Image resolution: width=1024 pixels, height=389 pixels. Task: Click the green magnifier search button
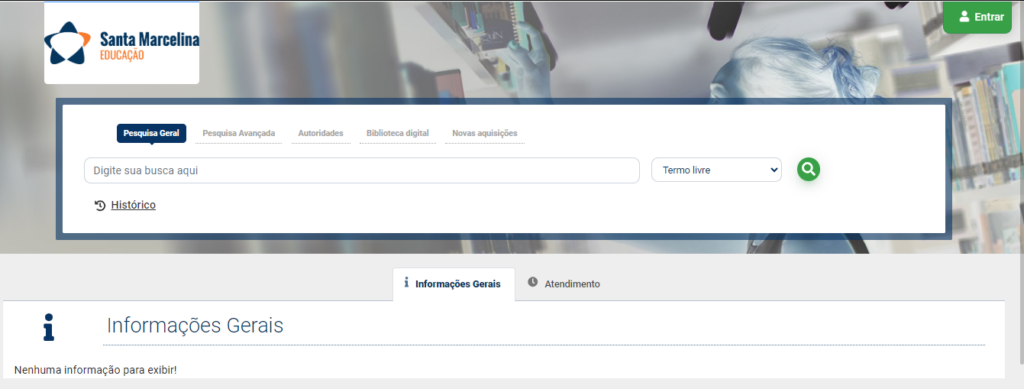click(808, 170)
